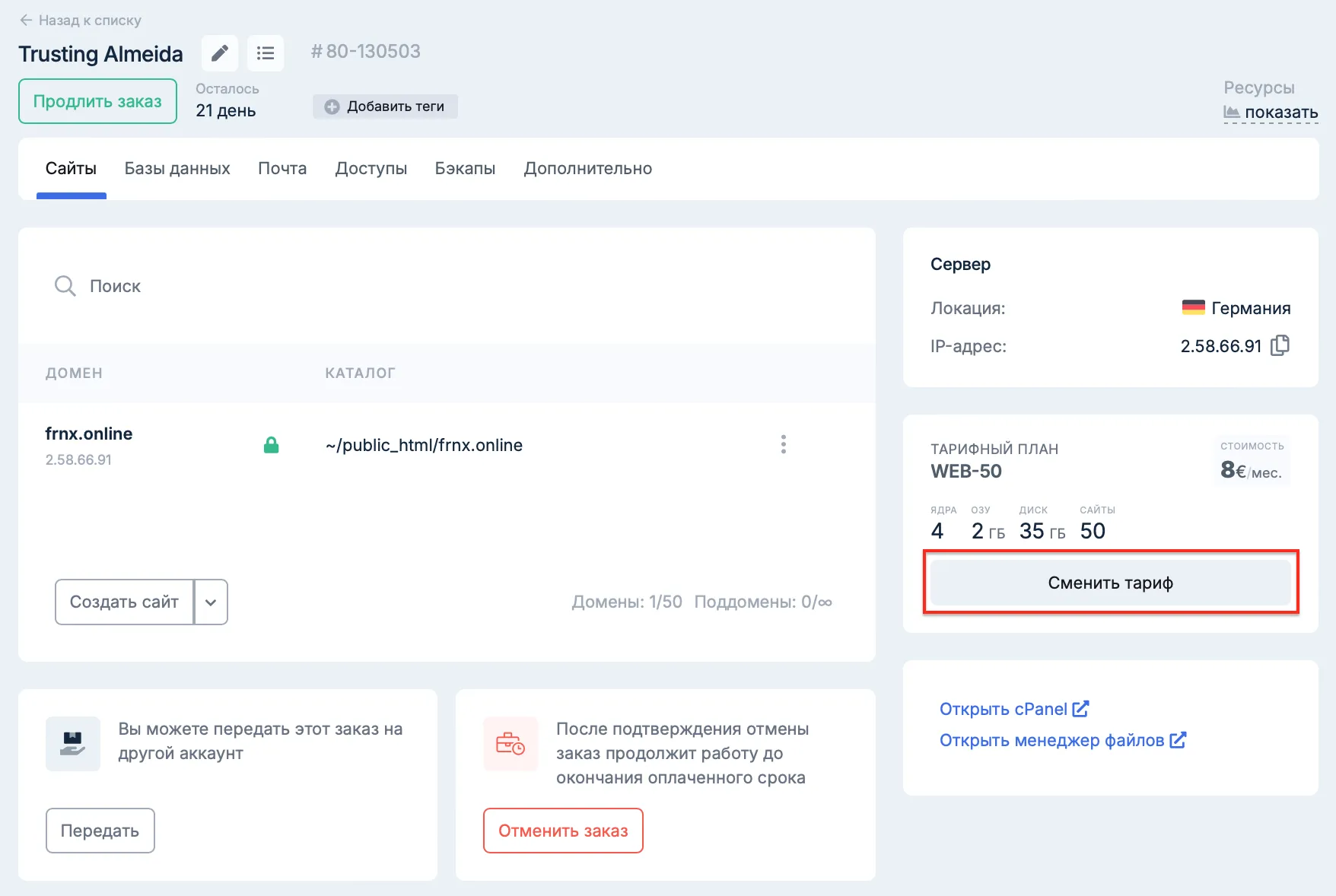1336x896 pixels.
Task: Click the green SSL lock icon for frnx.online
Action: pos(271,445)
